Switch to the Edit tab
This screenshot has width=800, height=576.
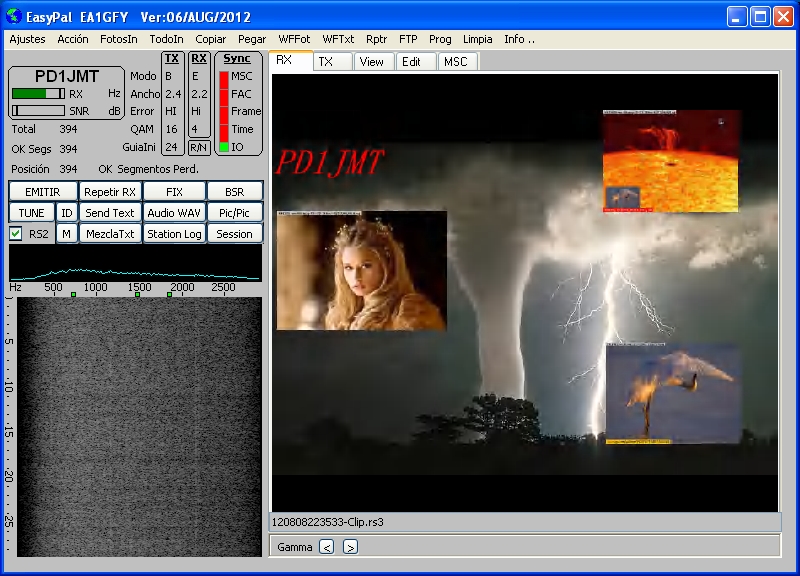[x=415, y=62]
